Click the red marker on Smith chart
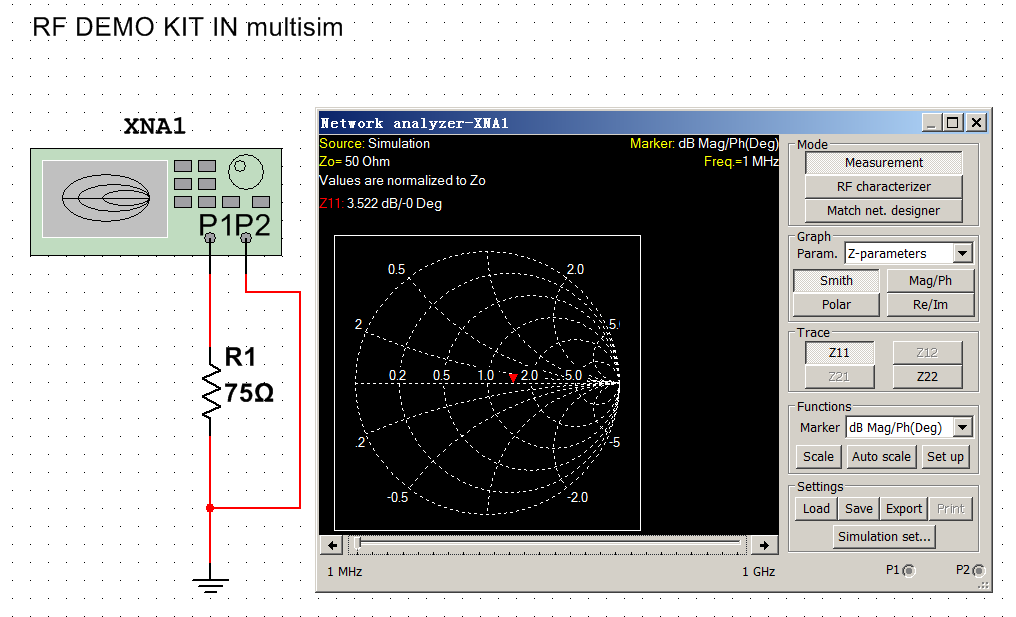1016x617 pixels. point(513,378)
